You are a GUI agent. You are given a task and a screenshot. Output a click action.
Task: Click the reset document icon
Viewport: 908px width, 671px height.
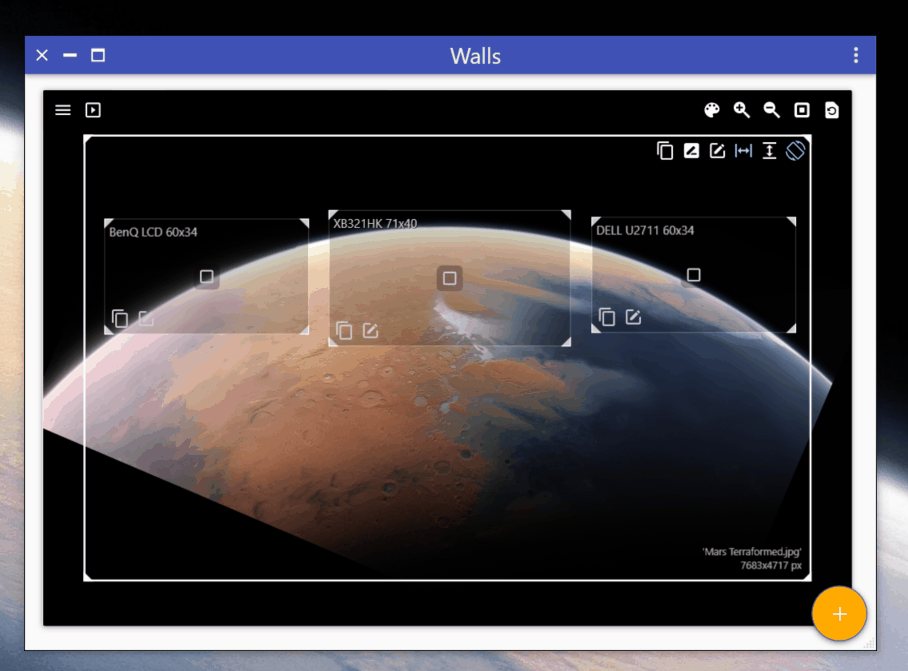(x=832, y=110)
